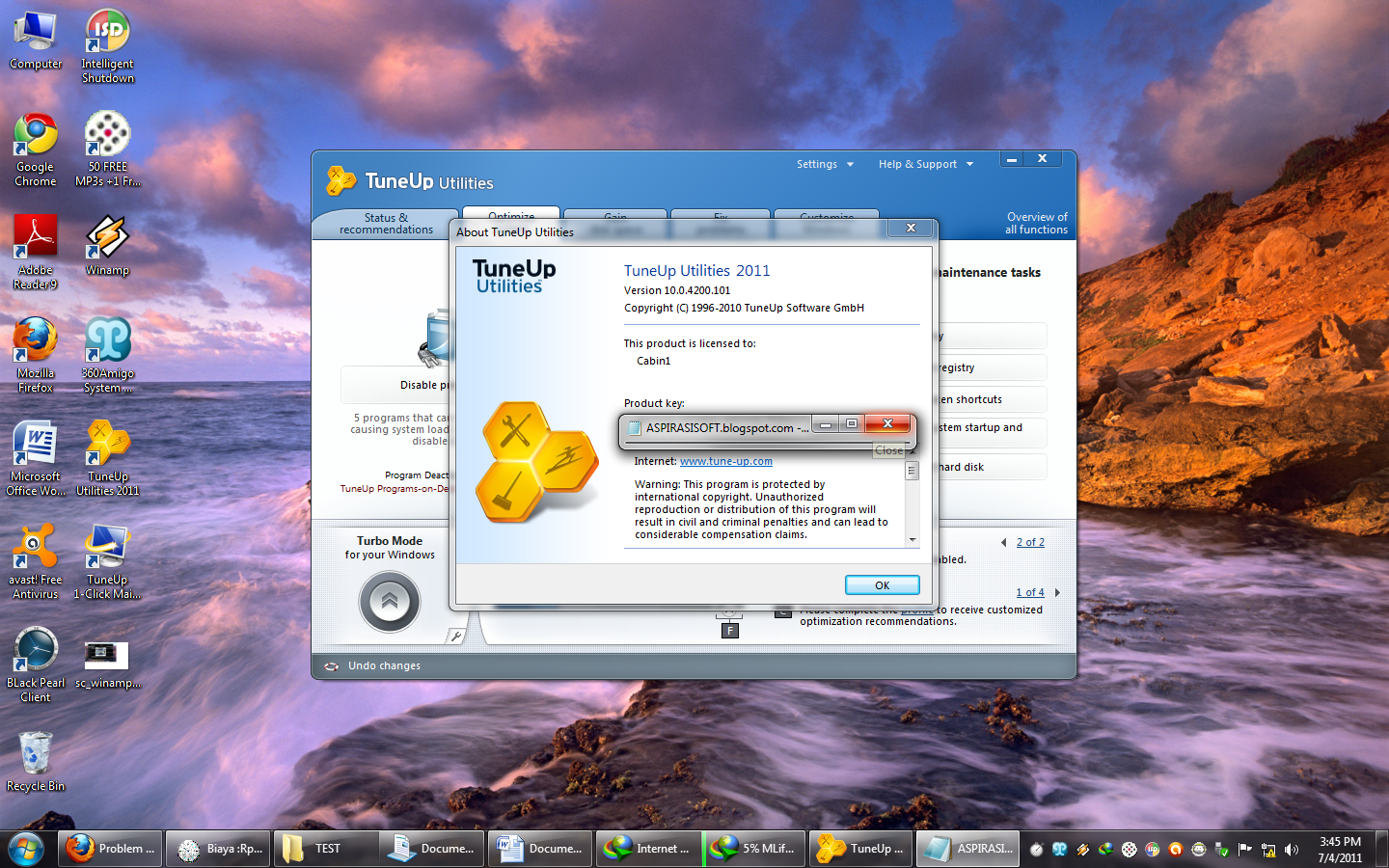The image size is (1389, 868).
Task: Minimize the TuneUp Utilities main window
Action: tap(1012, 159)
